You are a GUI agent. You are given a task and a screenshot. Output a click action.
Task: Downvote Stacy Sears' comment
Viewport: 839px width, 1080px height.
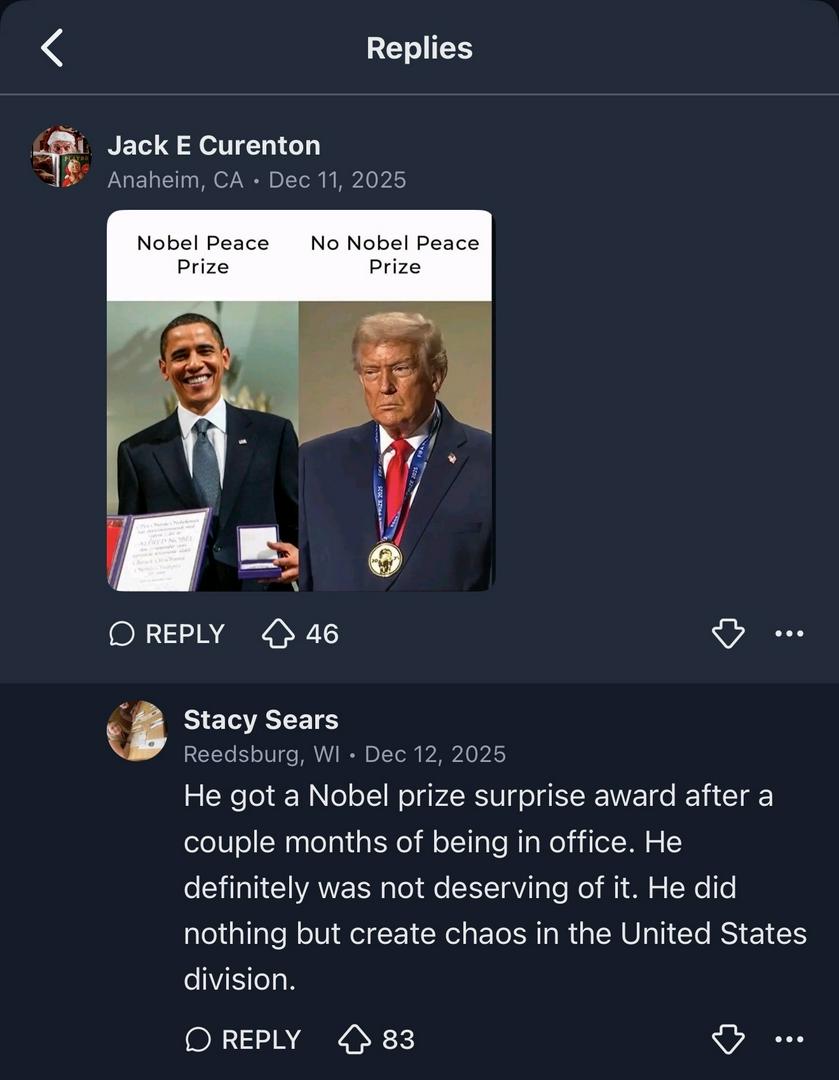[727, 1040]
